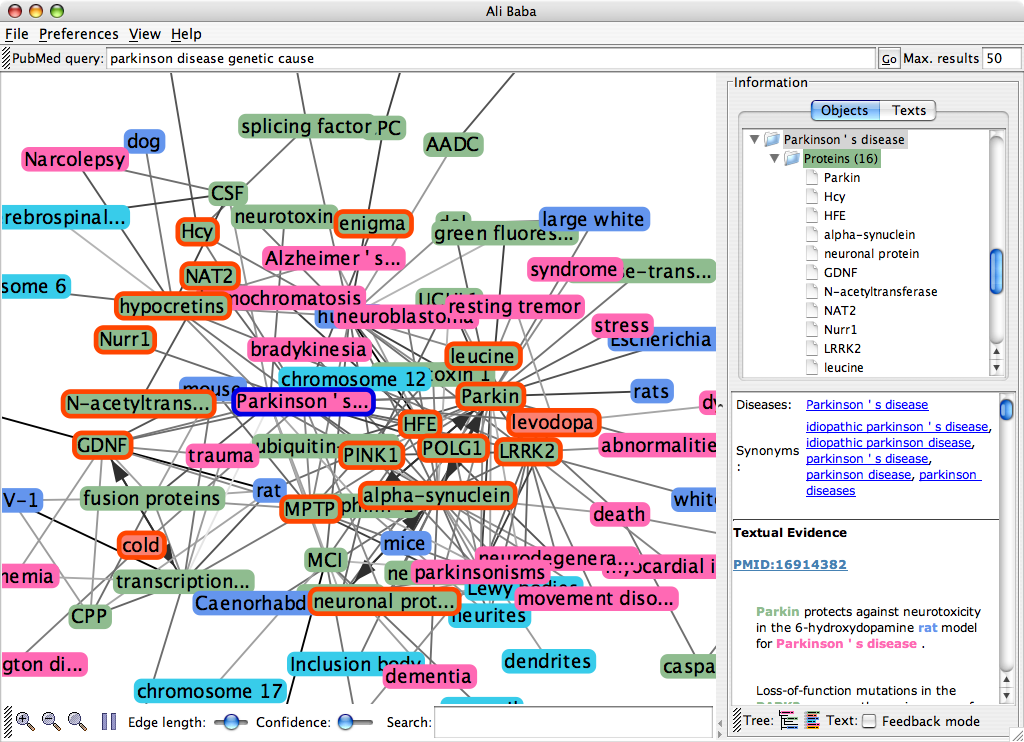Click the second Tree view icon
This screenshot has height=742, width=1024.
812,720
